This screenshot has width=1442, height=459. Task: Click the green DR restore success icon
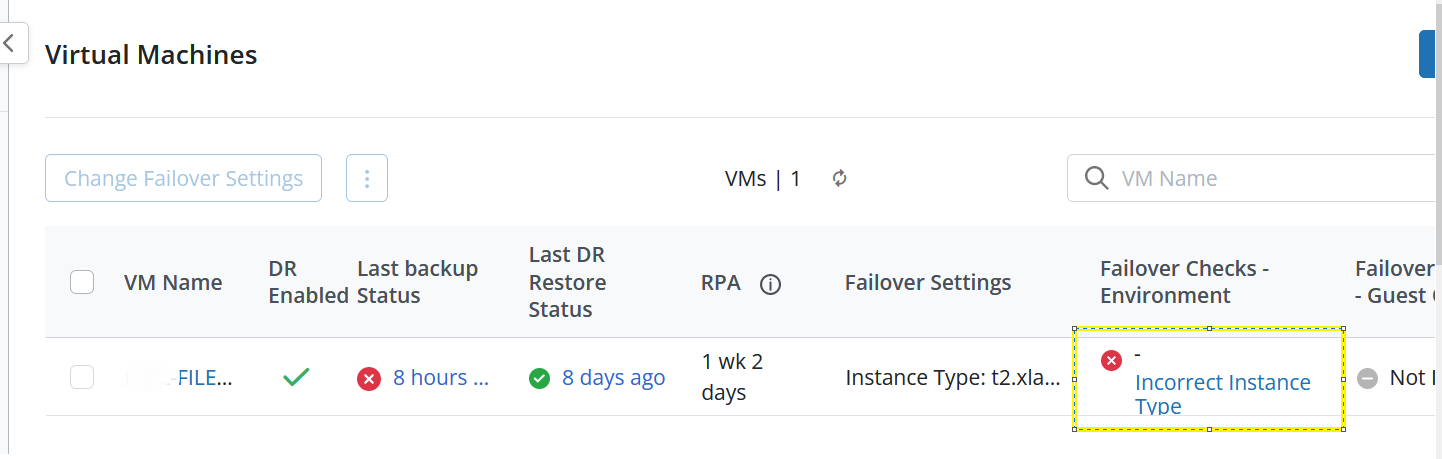pos(540,379)
